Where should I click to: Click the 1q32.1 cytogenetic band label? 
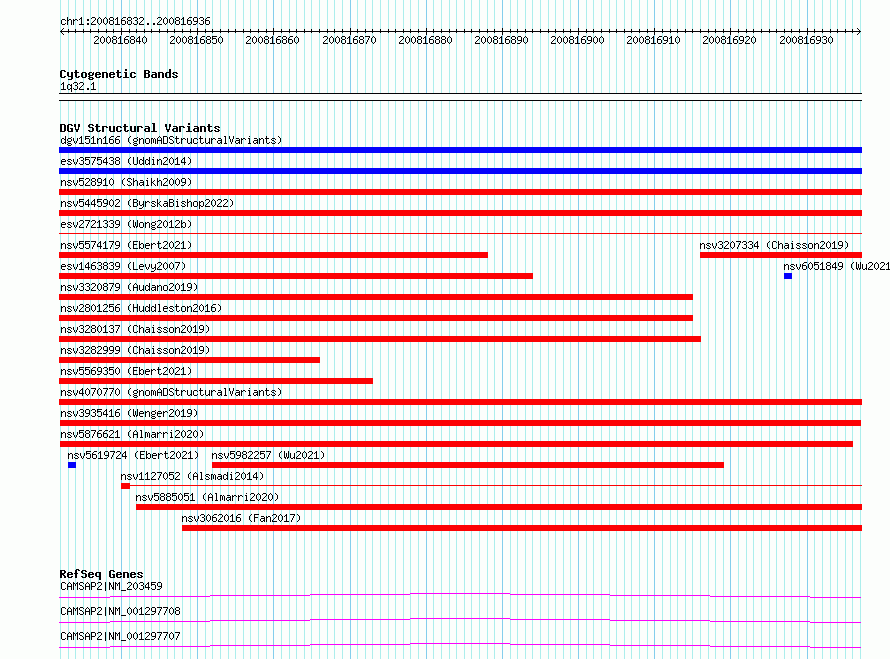pos(78,86)
